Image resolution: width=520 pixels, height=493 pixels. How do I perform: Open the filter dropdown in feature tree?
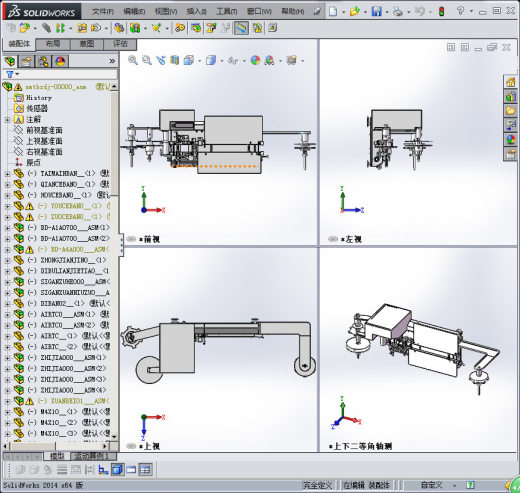click(x=12, y=74)
